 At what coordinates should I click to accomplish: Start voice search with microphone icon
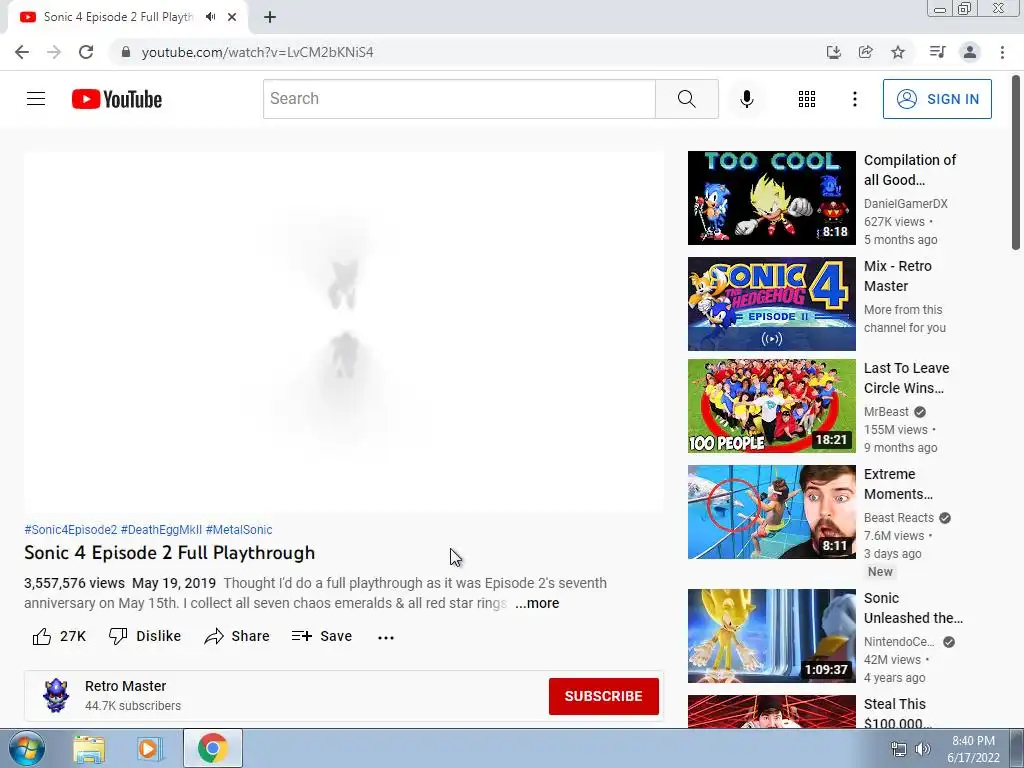pos(747,99)
